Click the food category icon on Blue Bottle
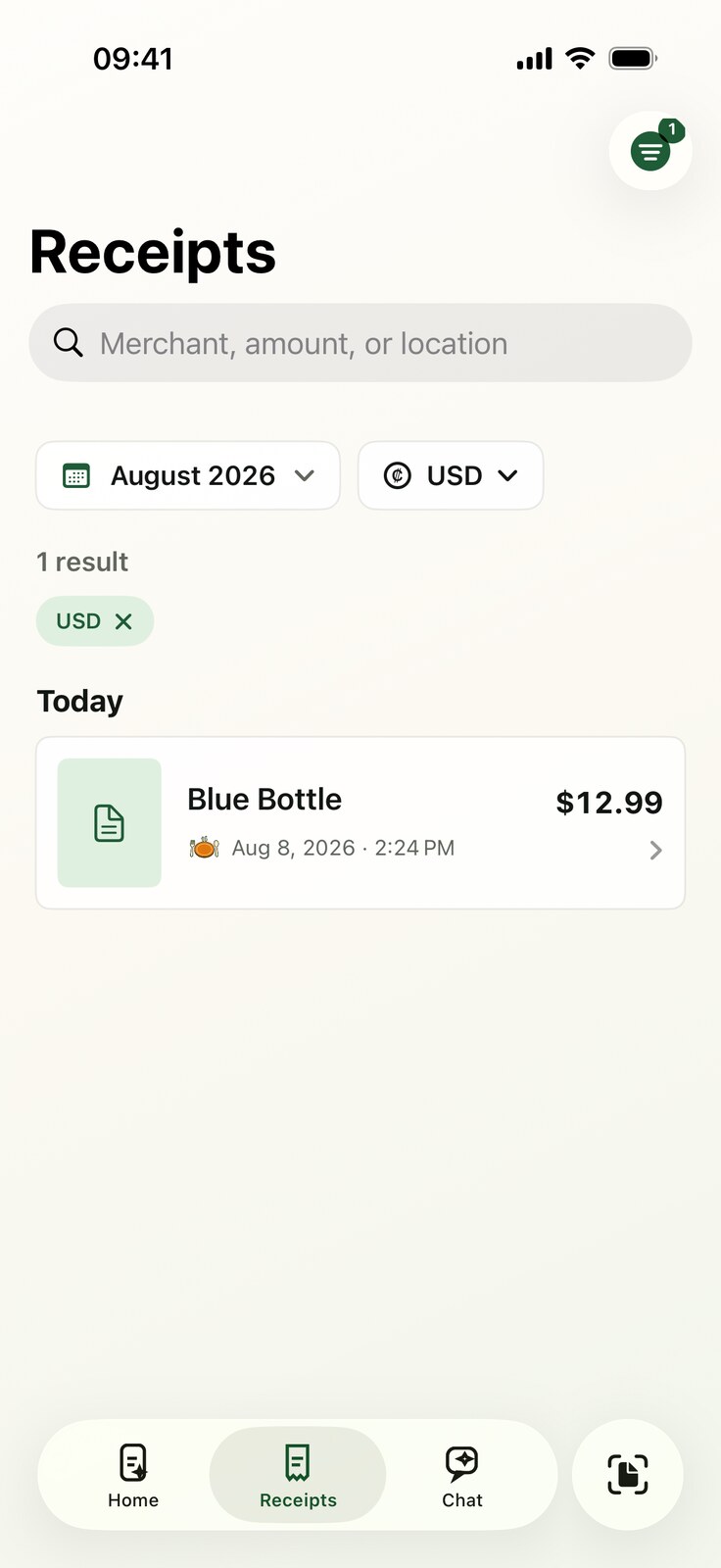Viewport: 721px width, 1568px height. click(x=204, y=848)
